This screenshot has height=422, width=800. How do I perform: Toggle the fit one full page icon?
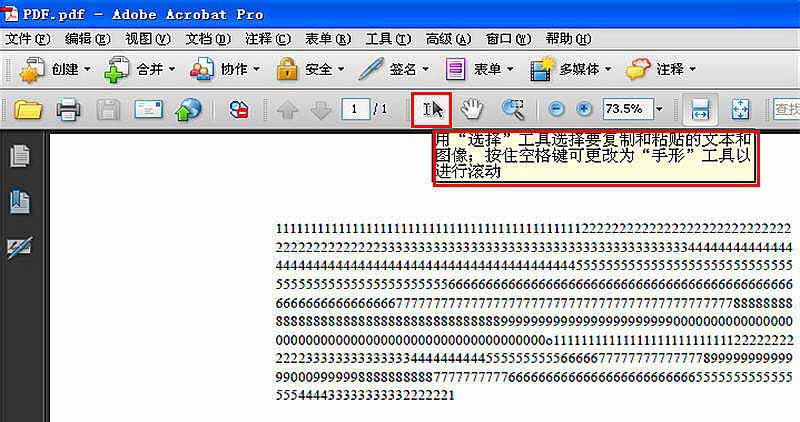point(740,109)
